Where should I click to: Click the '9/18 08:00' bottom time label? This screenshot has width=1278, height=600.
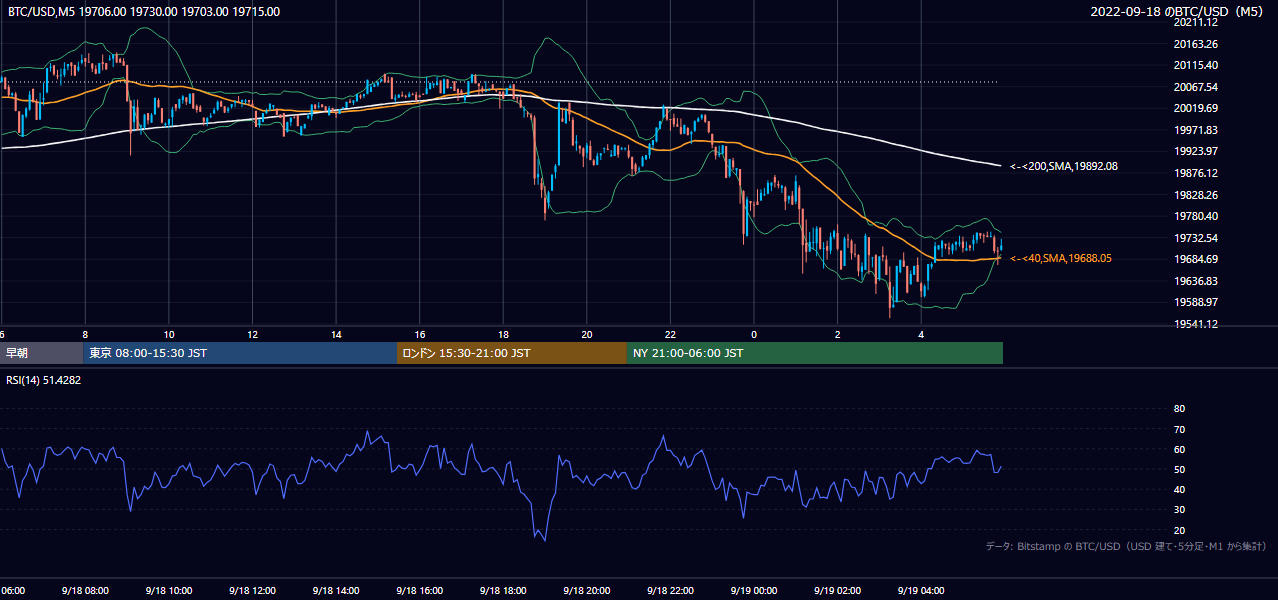[x=84, y=591]
